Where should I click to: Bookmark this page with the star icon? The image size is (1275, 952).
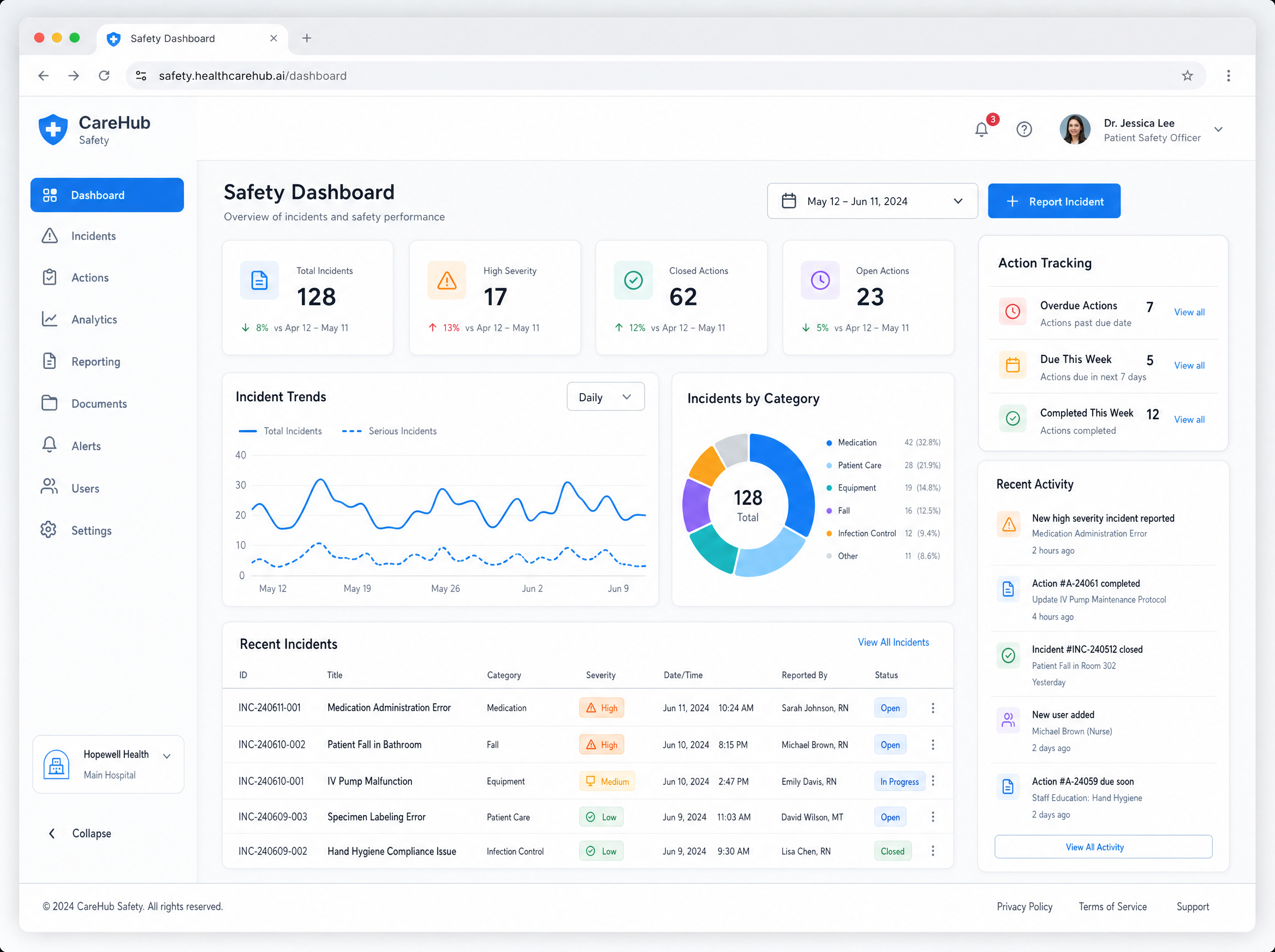point(1187,75)
